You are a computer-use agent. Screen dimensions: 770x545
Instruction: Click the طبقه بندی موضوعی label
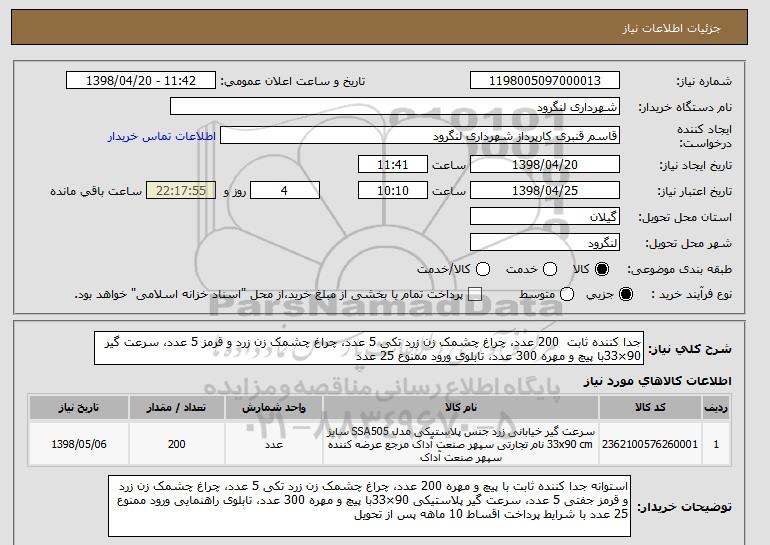(x=679, y=269)
